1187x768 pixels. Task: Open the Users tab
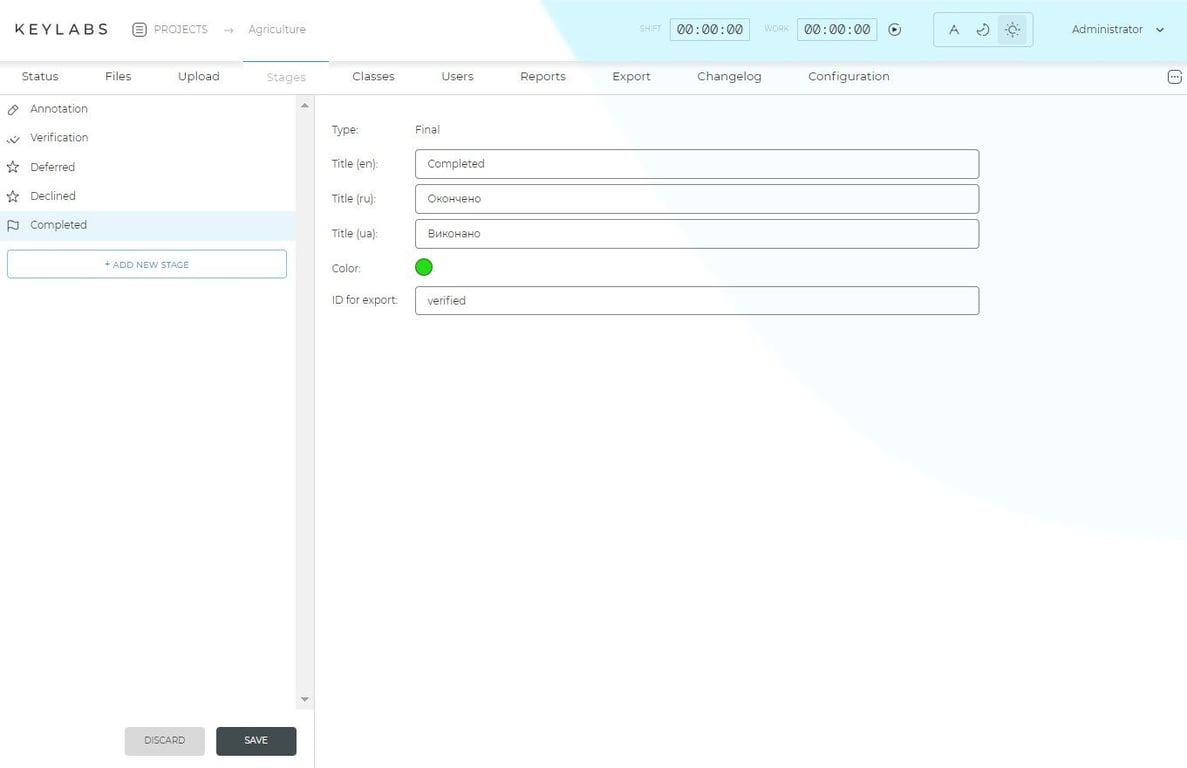pos(457,76)
